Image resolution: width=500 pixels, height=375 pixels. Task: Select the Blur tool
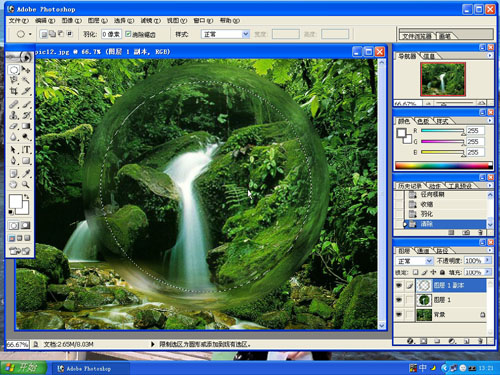[x=14, y=137]
